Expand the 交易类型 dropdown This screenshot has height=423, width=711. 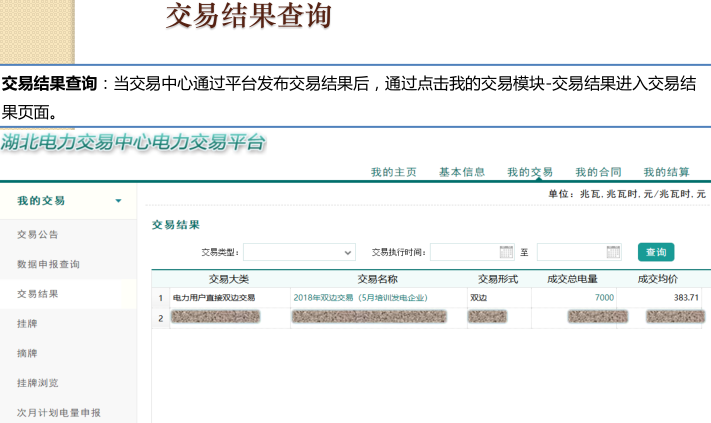348,252
